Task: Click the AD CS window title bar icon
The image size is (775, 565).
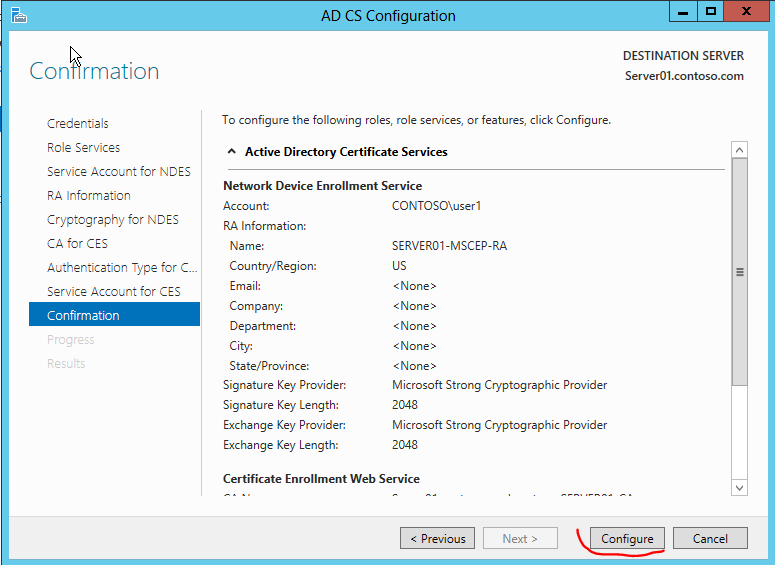Action: click(18, 15)
